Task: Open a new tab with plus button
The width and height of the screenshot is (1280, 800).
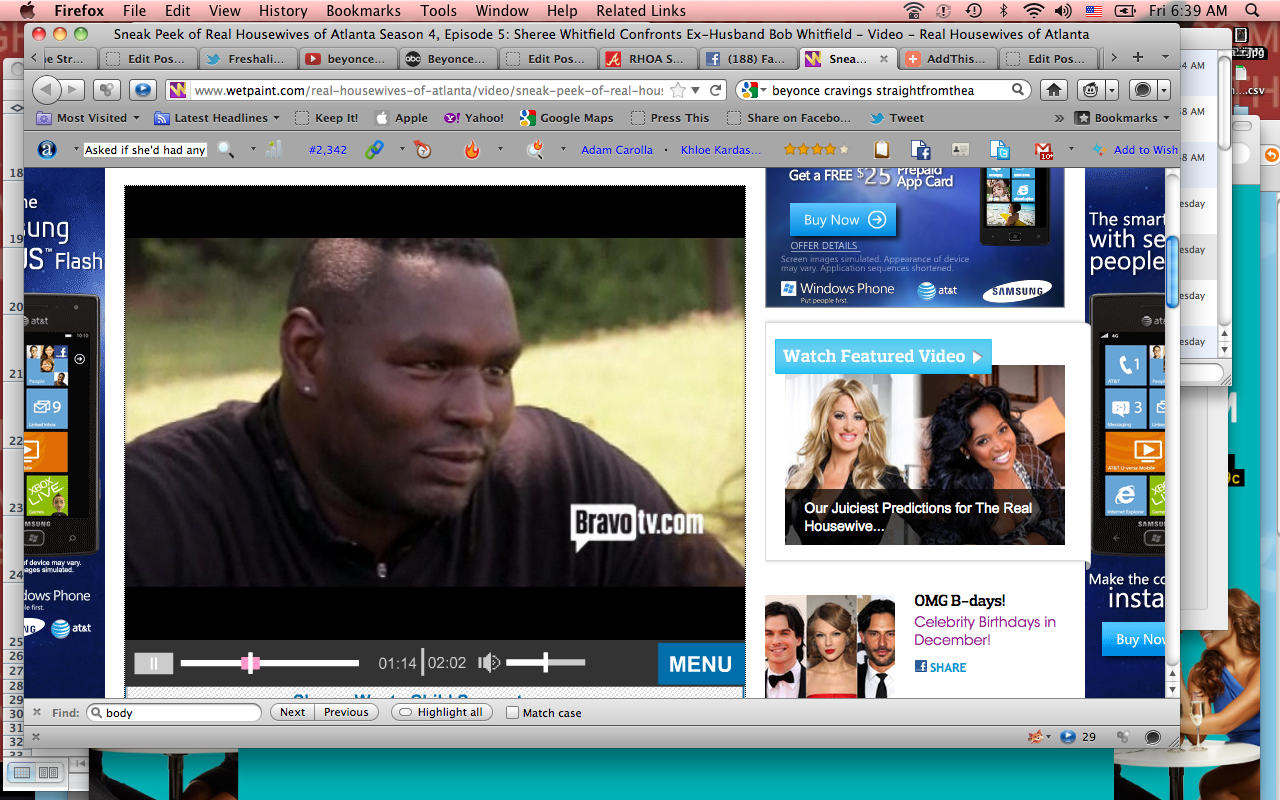Action: (x=1137, y=58)
